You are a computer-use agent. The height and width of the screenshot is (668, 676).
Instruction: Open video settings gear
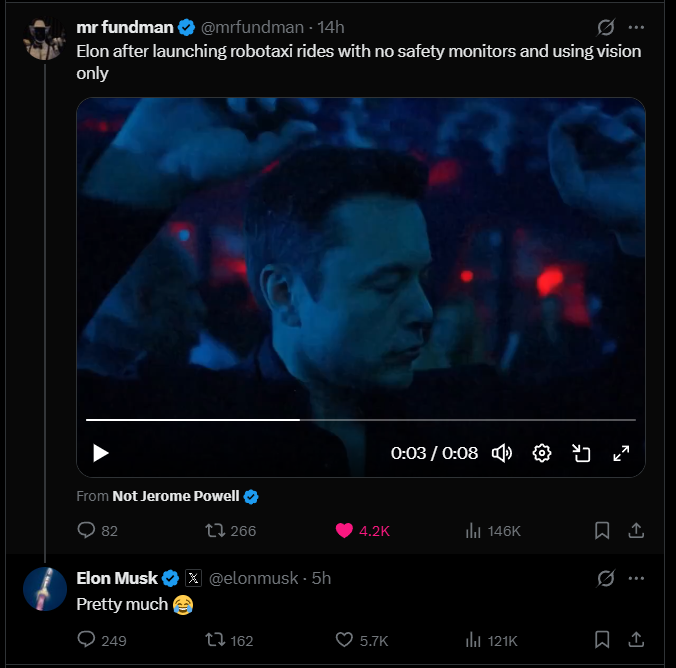[x=542, y=453]
